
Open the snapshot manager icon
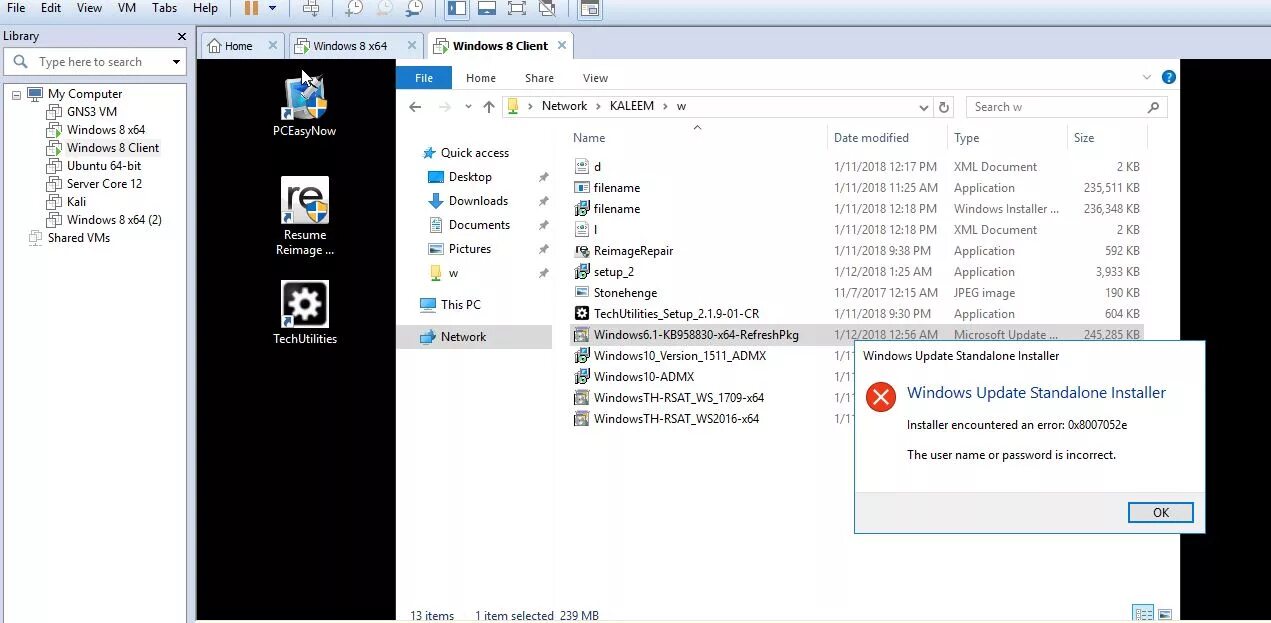[413, 8]
